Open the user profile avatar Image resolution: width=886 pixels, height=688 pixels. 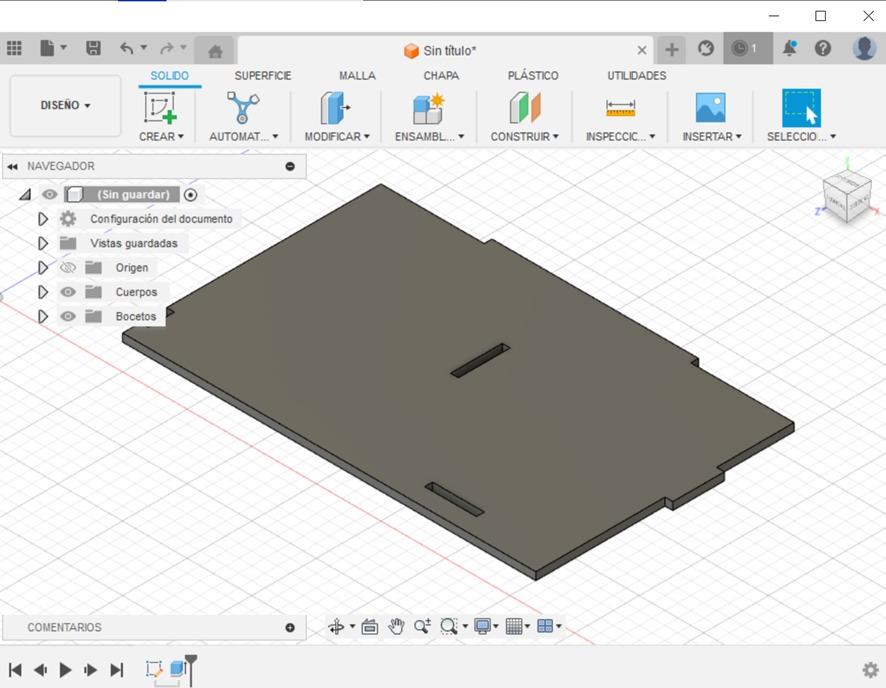[864, 49]
